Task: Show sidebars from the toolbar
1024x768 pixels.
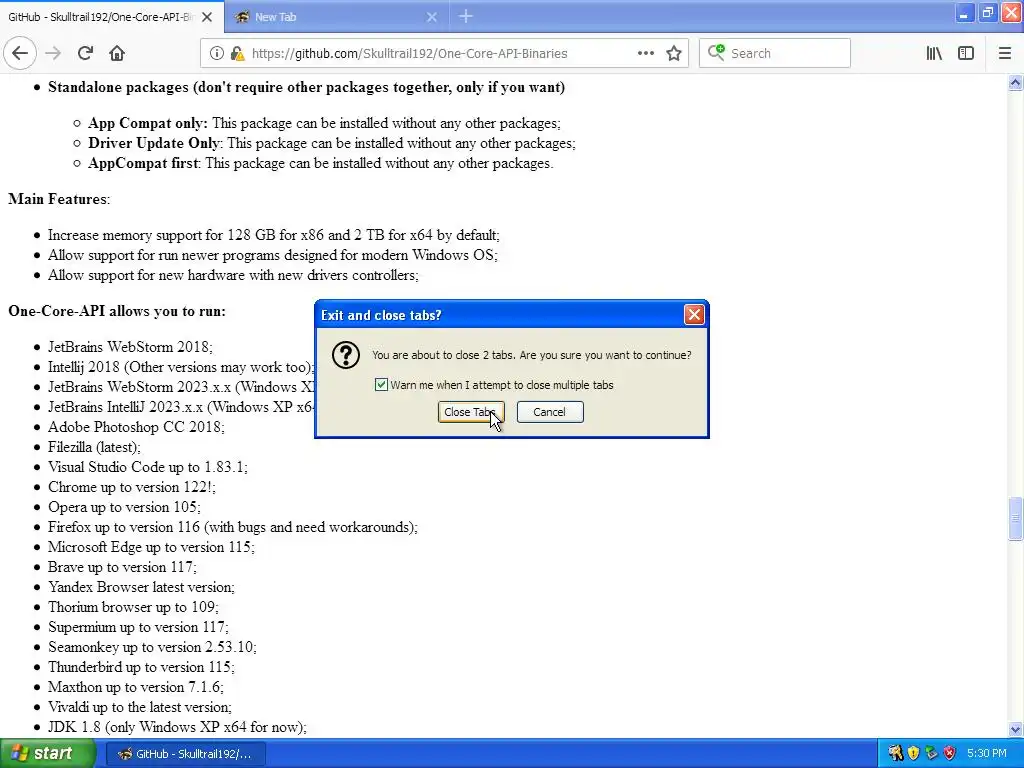Action: (965, 54)
